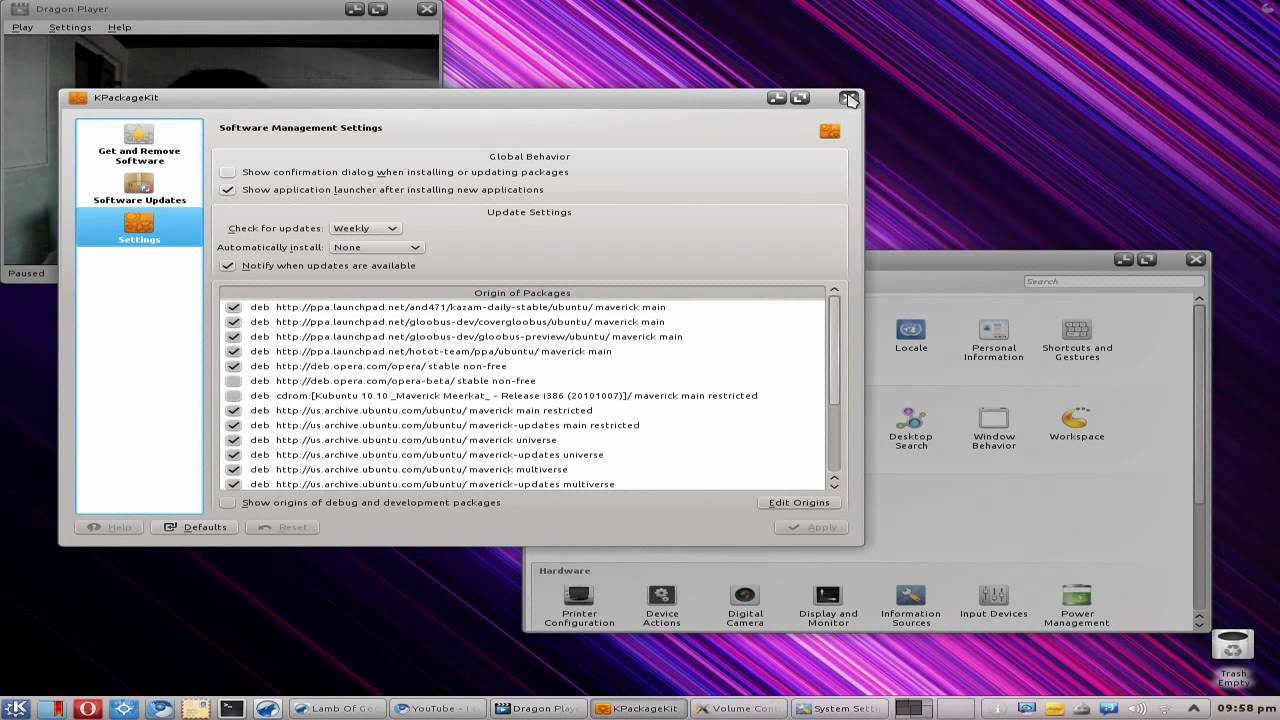Open Input Devices module
The height and width of the screenshot is (720, 1280).
pyautogui.click(x=993, y=602)
